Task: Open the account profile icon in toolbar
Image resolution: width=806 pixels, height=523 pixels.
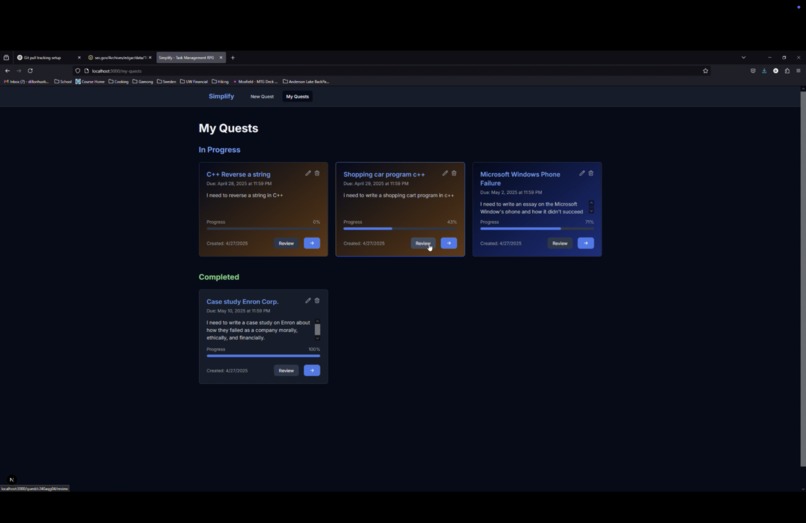Action: click(776, 71)
